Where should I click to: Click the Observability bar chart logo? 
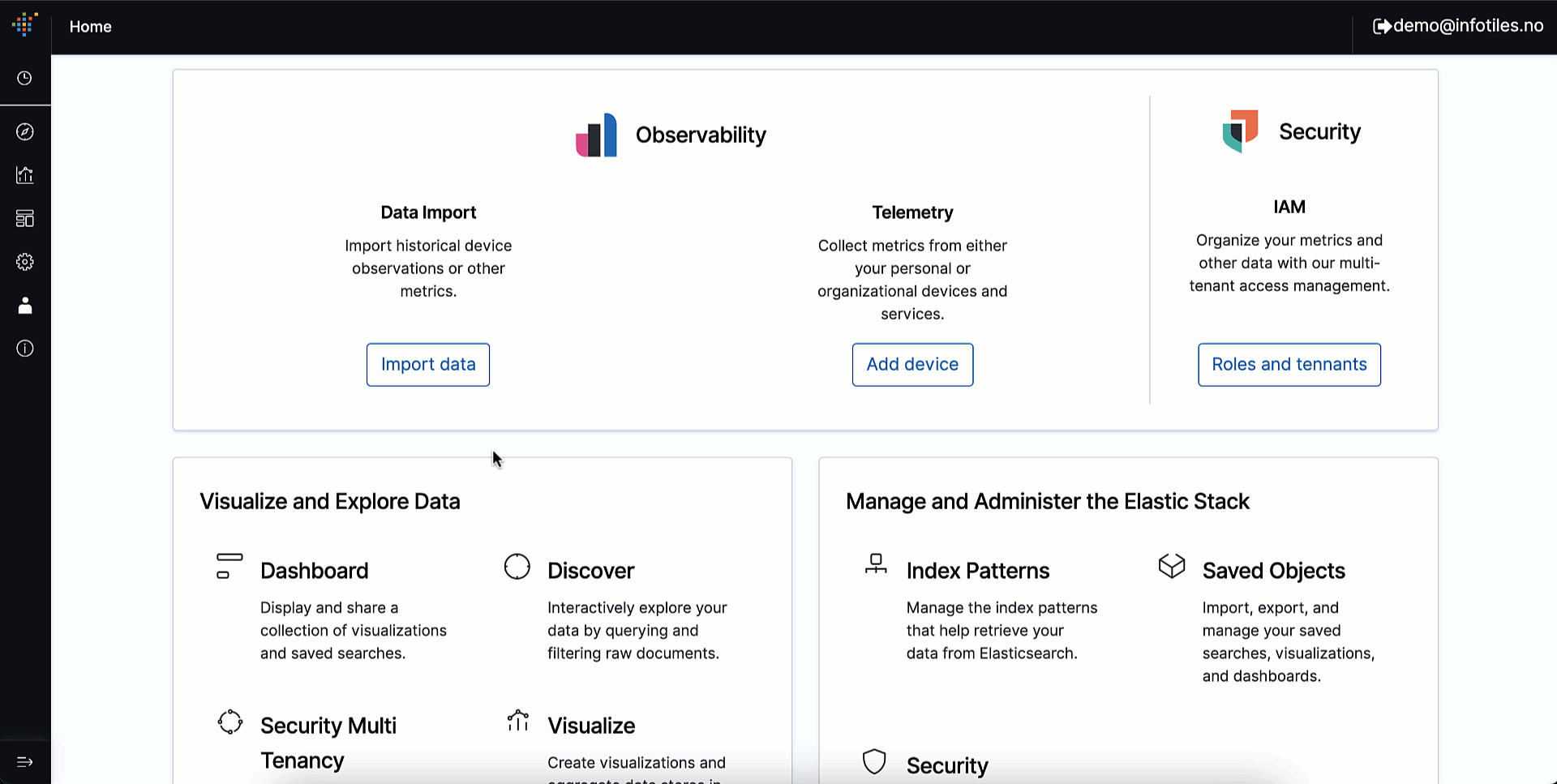coord(596,135)
